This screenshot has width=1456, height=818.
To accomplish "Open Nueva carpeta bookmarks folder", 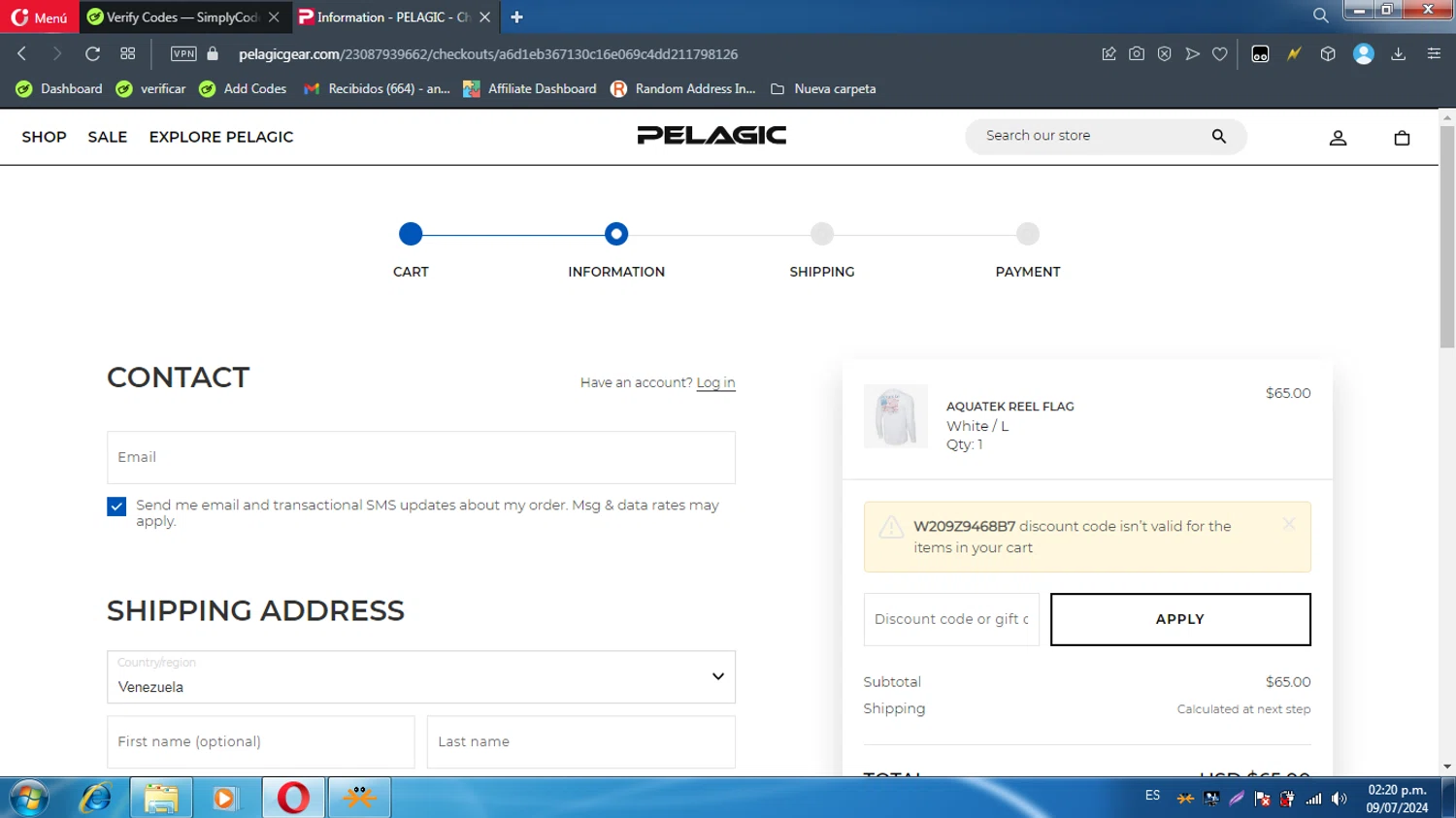I will 823,89.
